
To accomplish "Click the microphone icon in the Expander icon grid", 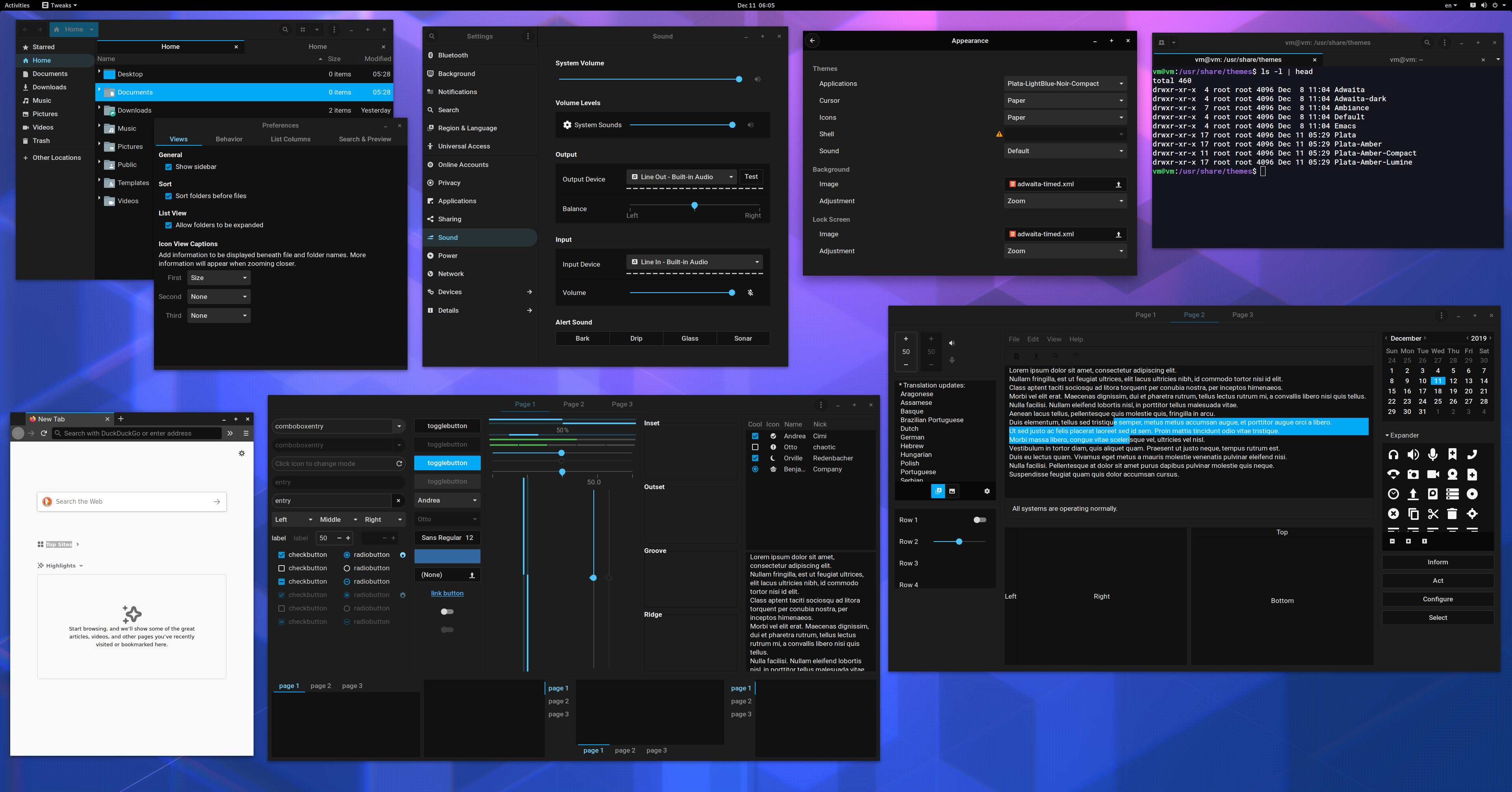I will [1433, 454].
